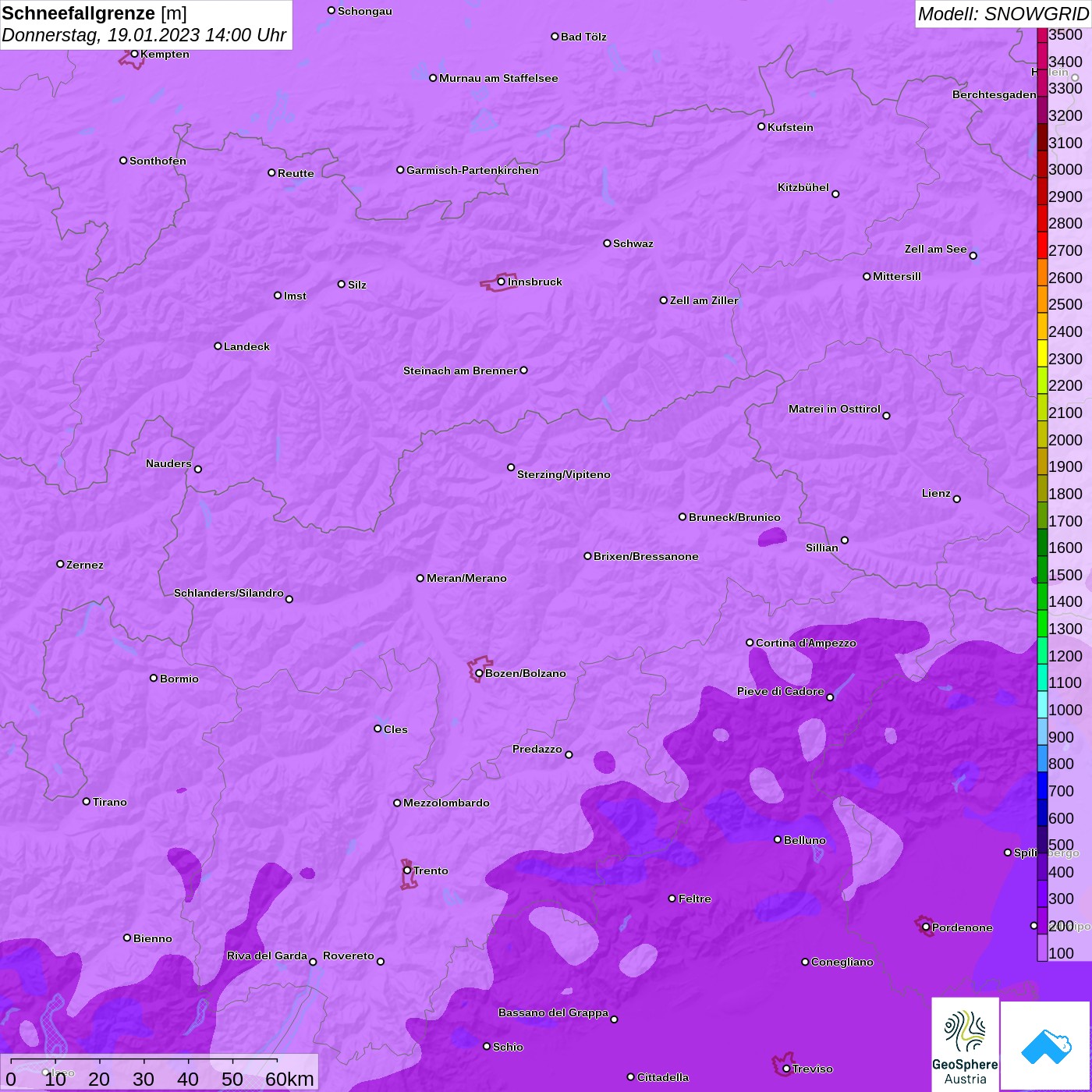Select the 700 m blue legend swatch

[1042, 785]
